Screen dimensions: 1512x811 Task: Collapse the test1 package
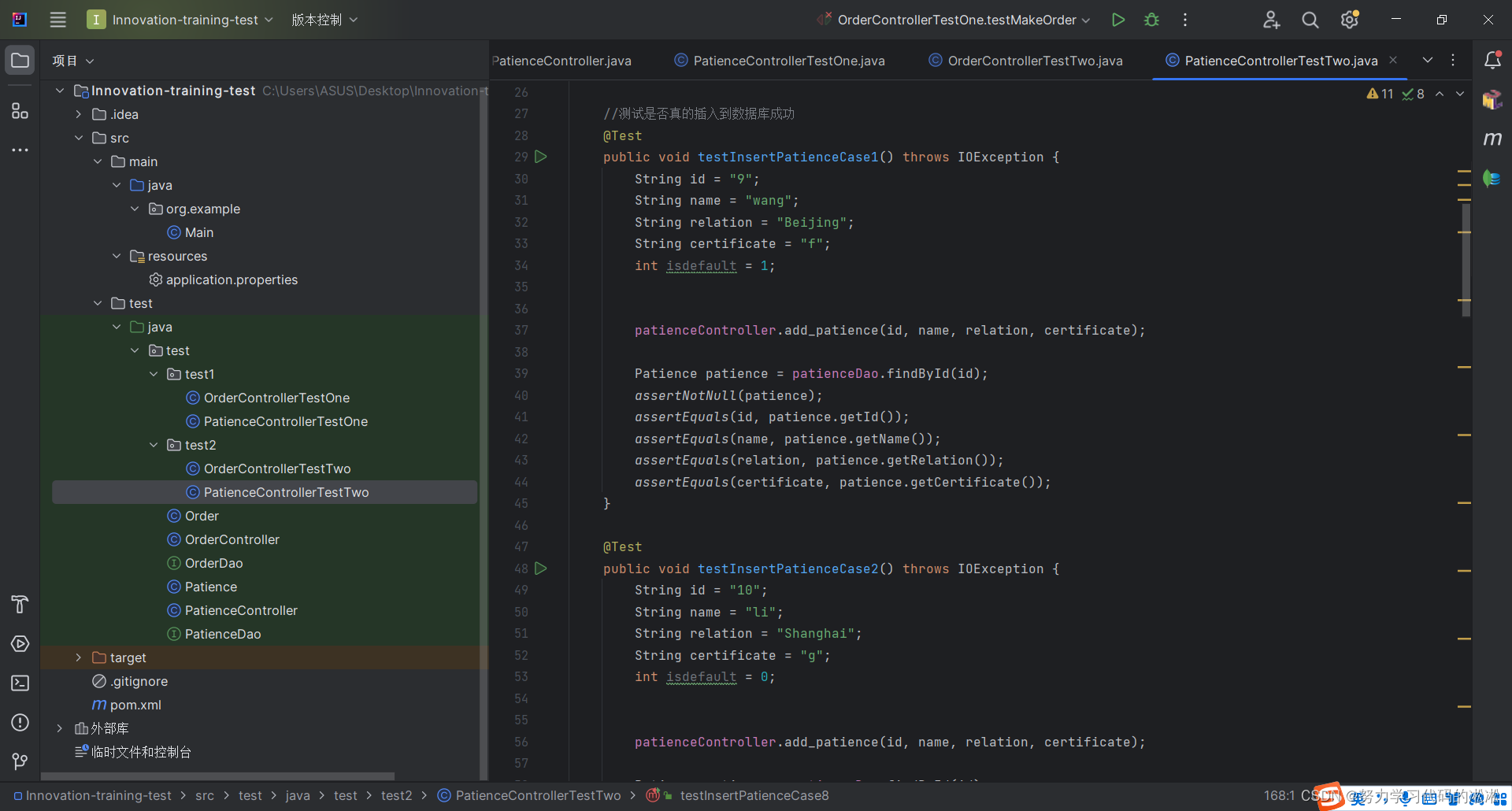click(x=154, y=374)
